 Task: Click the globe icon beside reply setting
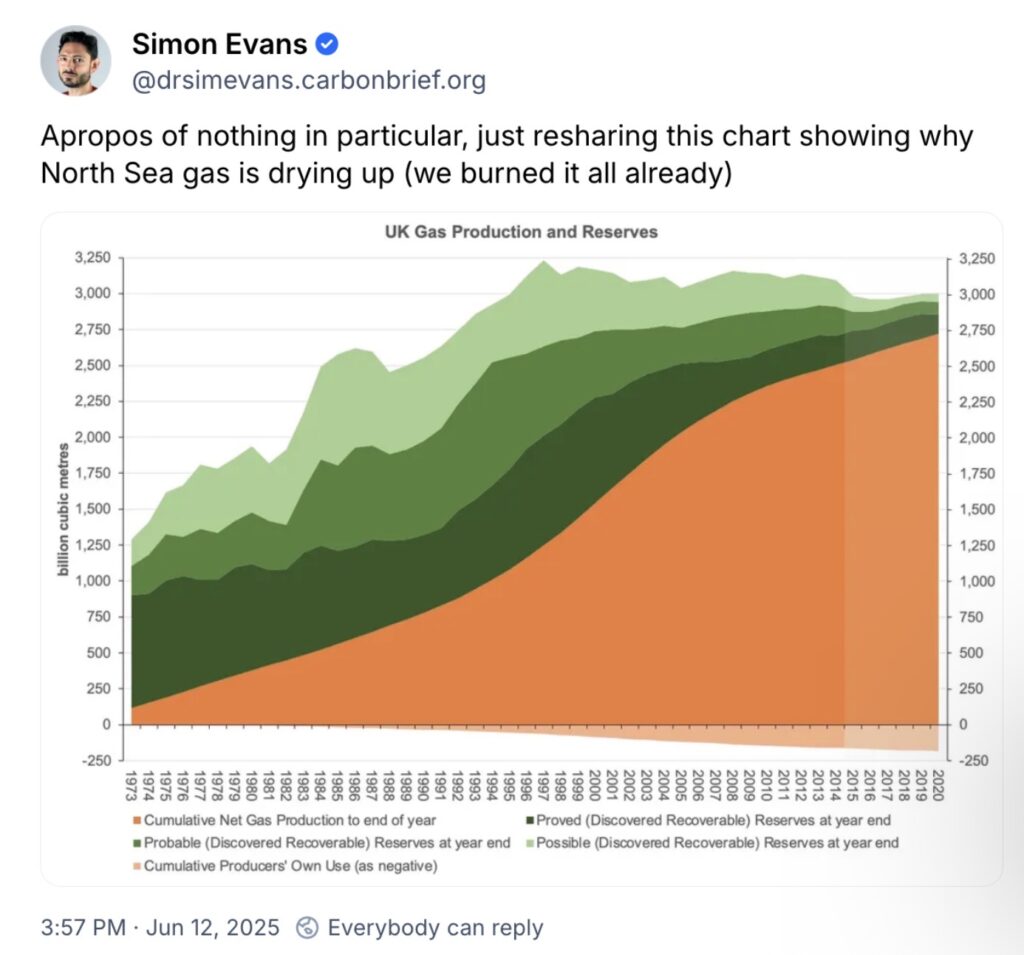point(308,927)
